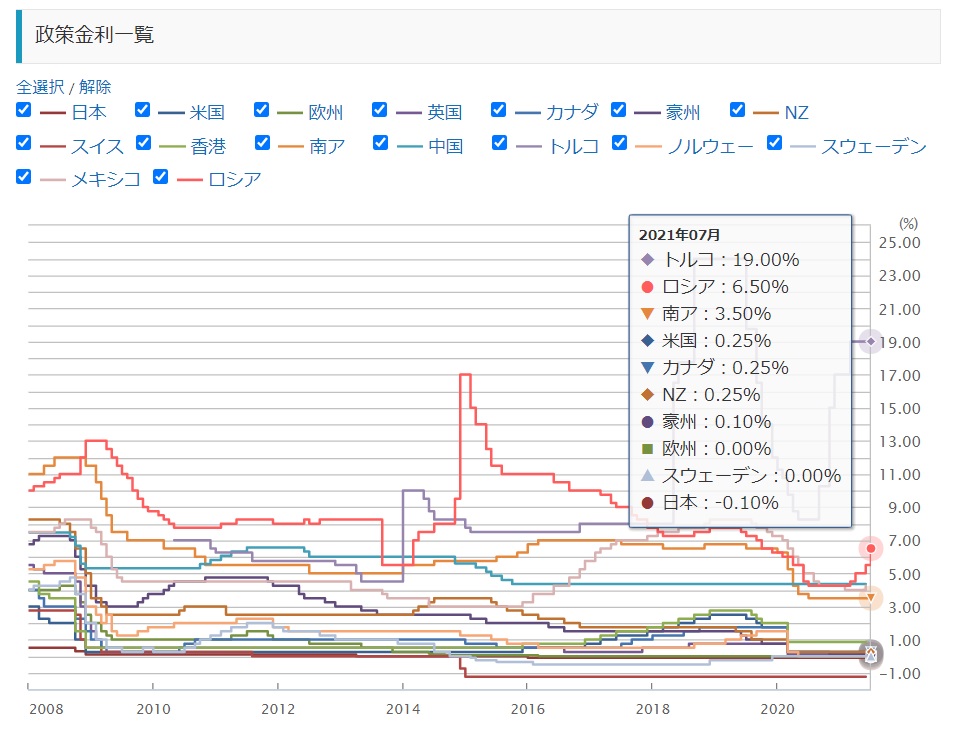Click the カナダ legend label
Image resolution: width=953 pixels, height=731 pixels.
point(572,112)
